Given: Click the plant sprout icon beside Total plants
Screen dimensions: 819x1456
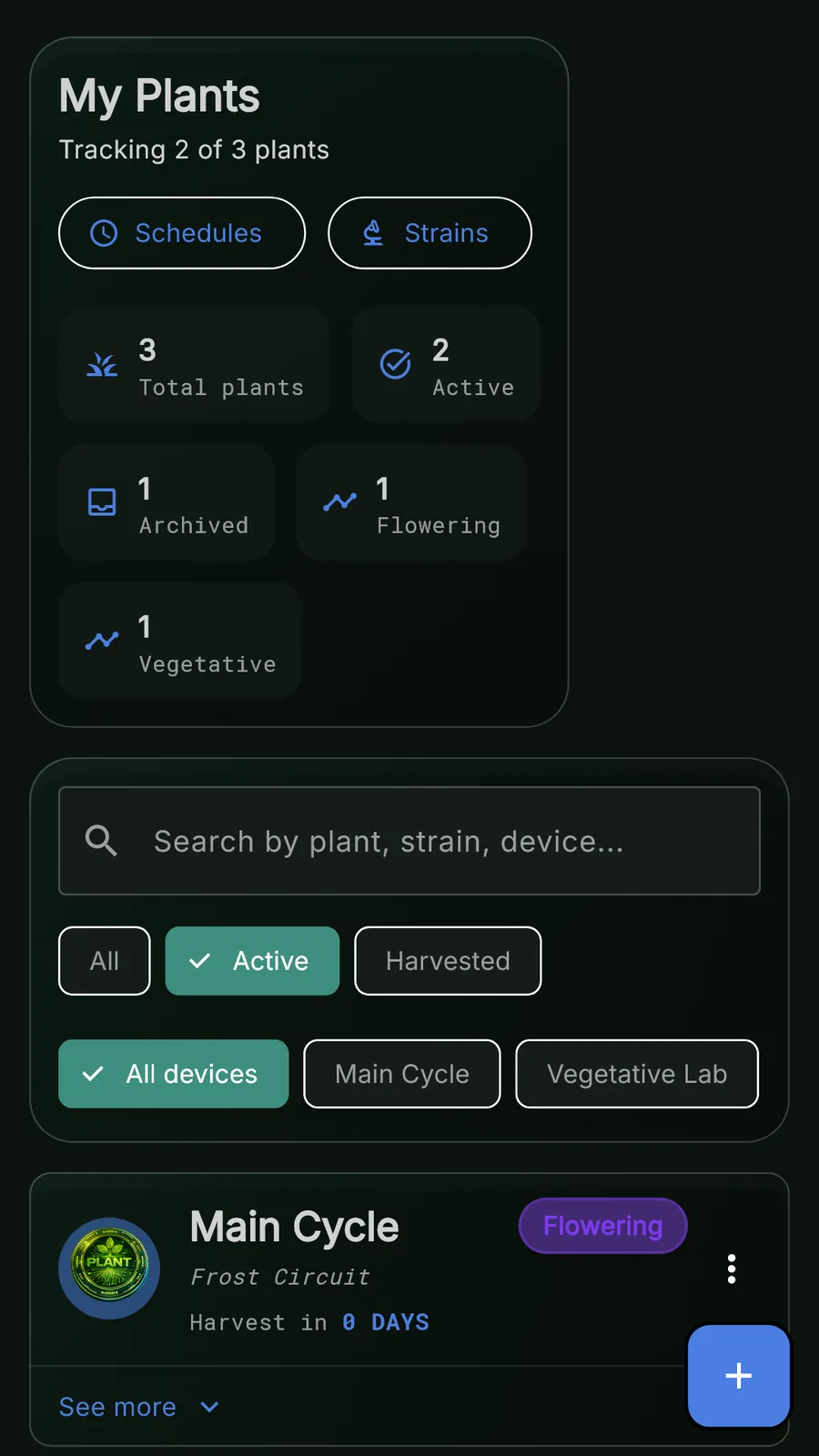Looking at the screenshot, I should (101, 364).
